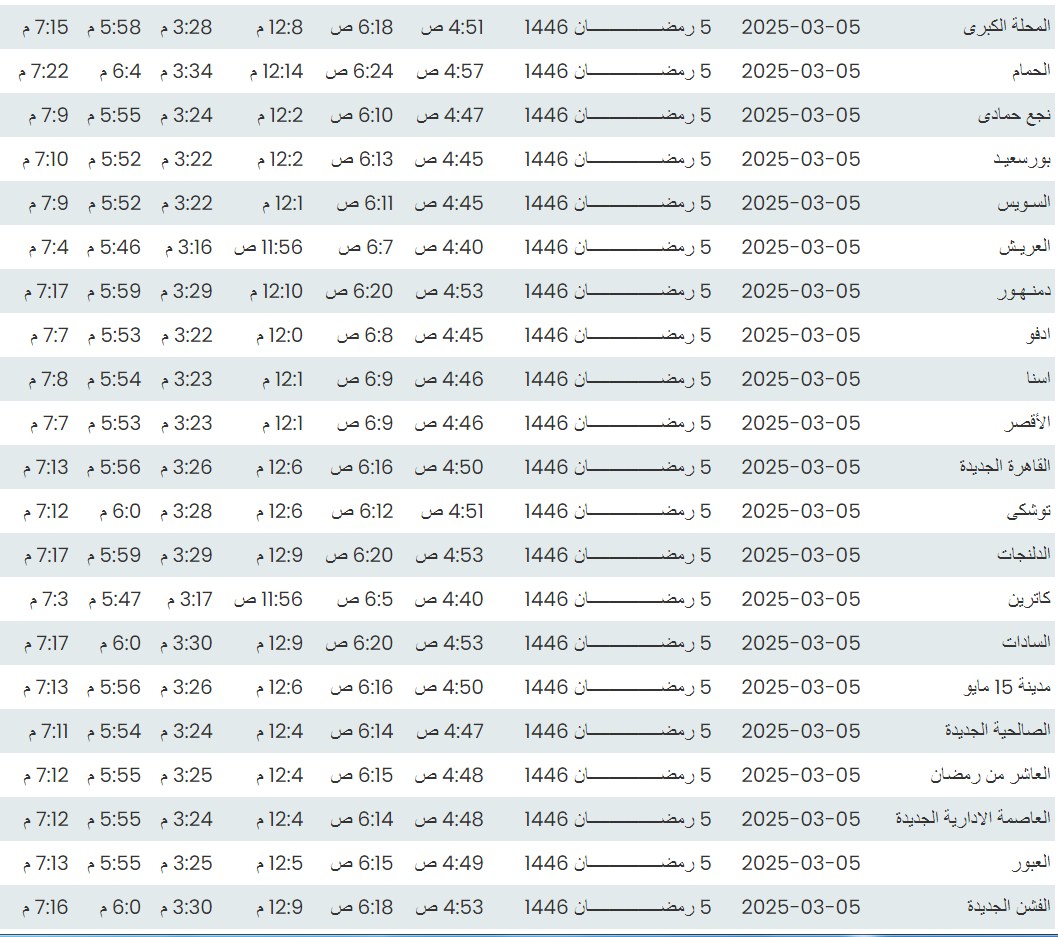Click the بورسعيد city name
Screen dimensions: 1058x937
[x=1021, y=160]
